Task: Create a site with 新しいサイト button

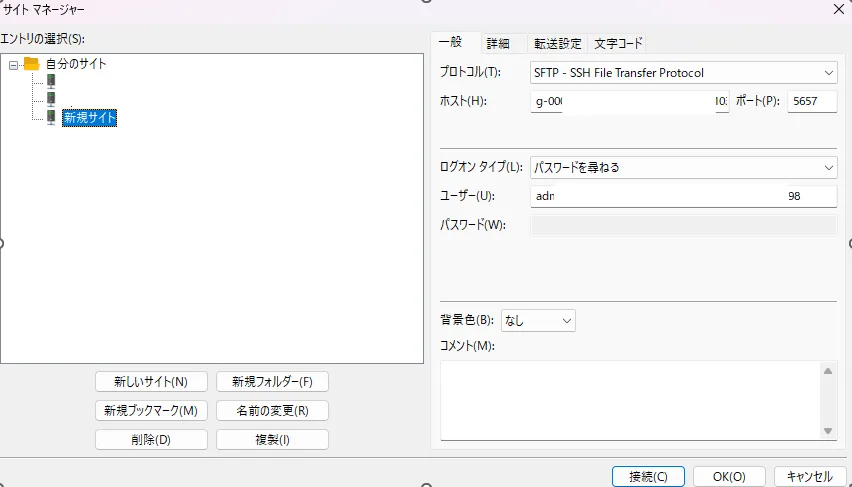Action: [151, 381]
